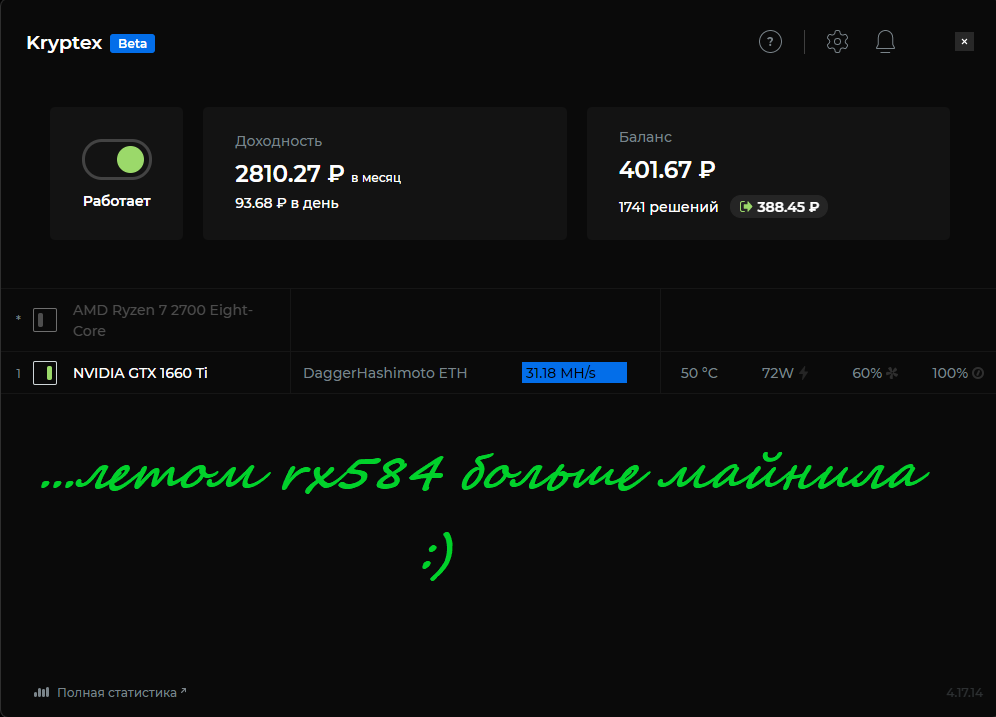This screenshot has height=717, width=996.
Task: Click the fan speed icon
Action: (x=892, y=373)
